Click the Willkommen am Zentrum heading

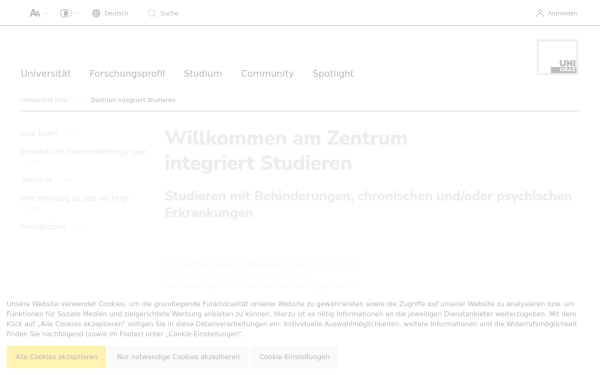click(286, 150)
